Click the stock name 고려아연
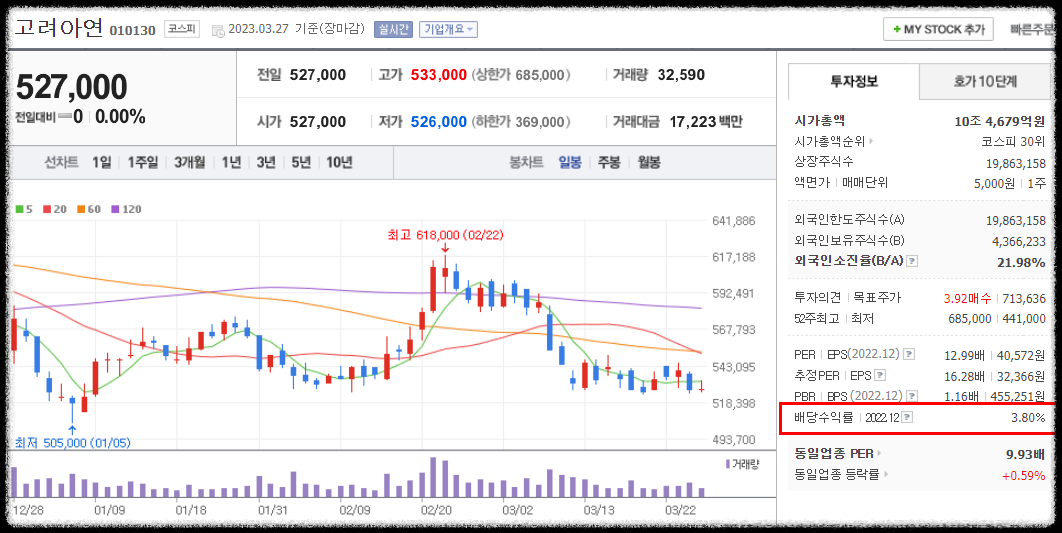 tap(59, 28)
